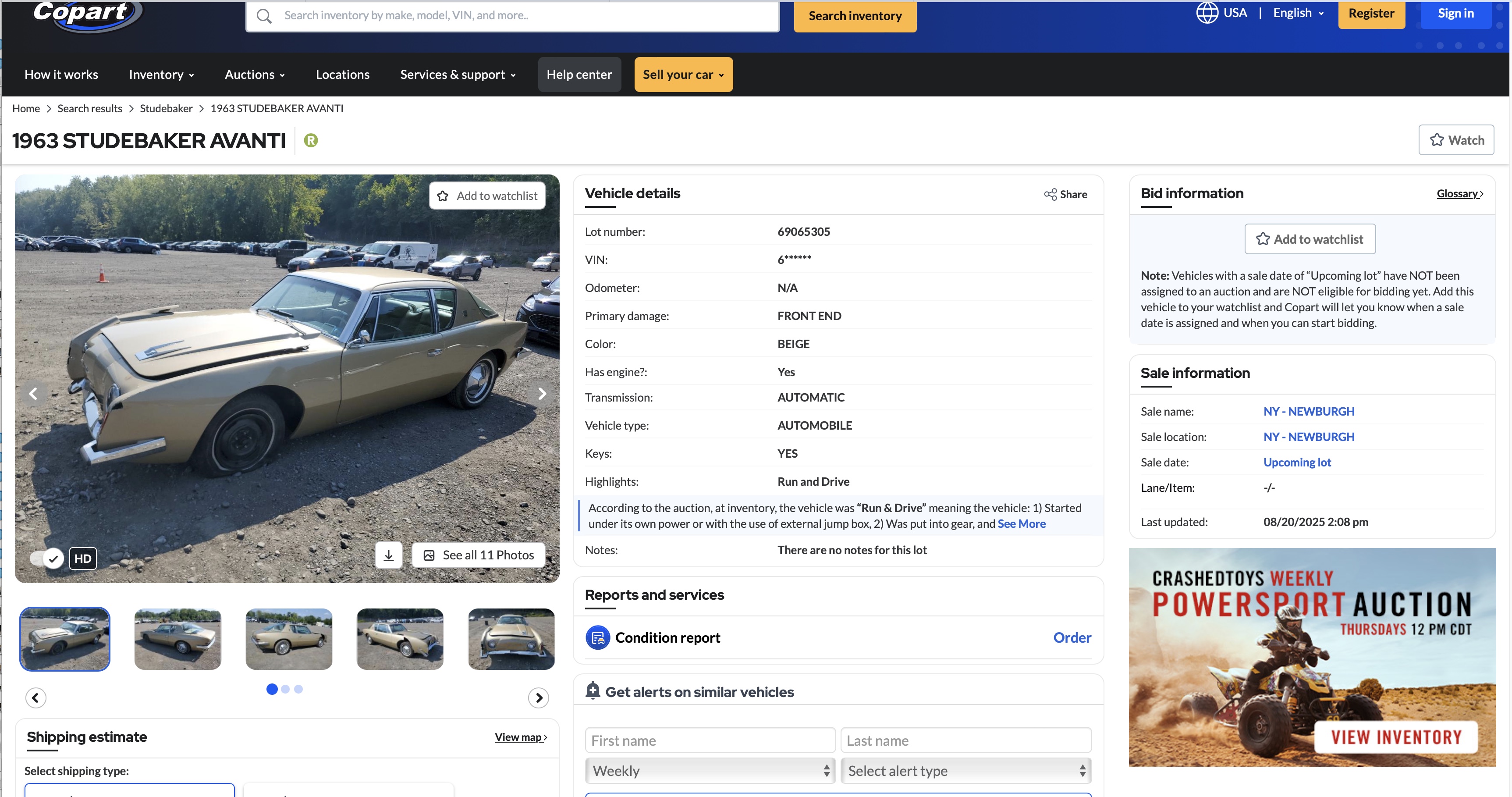Screen dimensions: 1512x797
Task: Click the green R badge by title
Action: 310,140
